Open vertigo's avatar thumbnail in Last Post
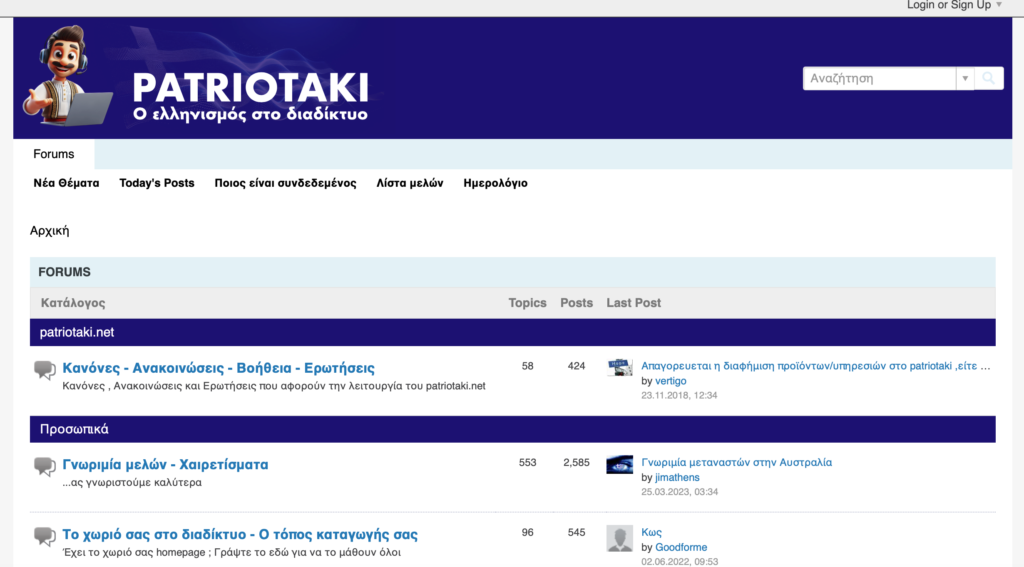Viewport: 1024px width, 567px height. tap(619, 367)
